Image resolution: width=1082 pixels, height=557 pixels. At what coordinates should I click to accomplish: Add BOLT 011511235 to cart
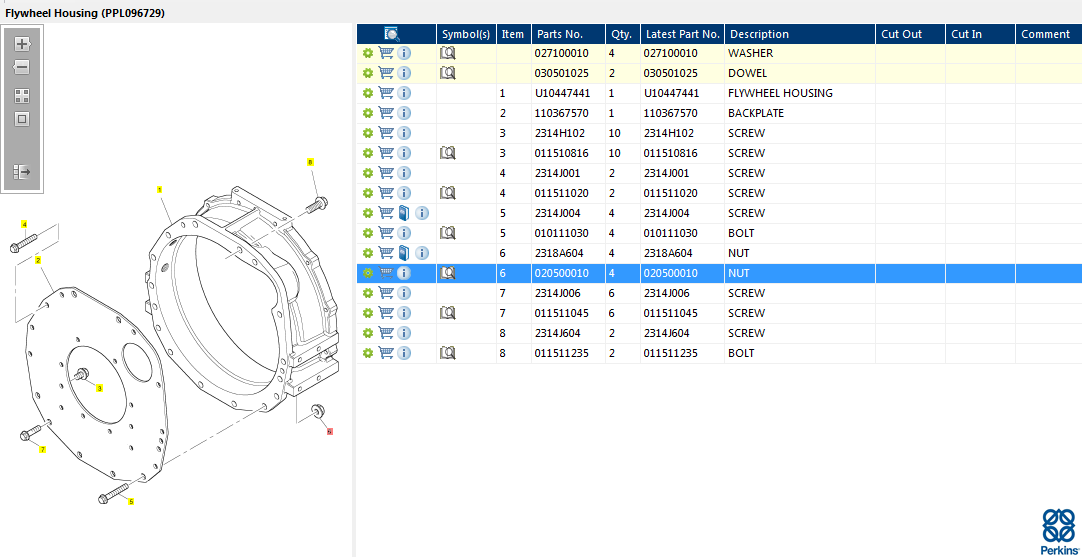[x=386, y=353]
